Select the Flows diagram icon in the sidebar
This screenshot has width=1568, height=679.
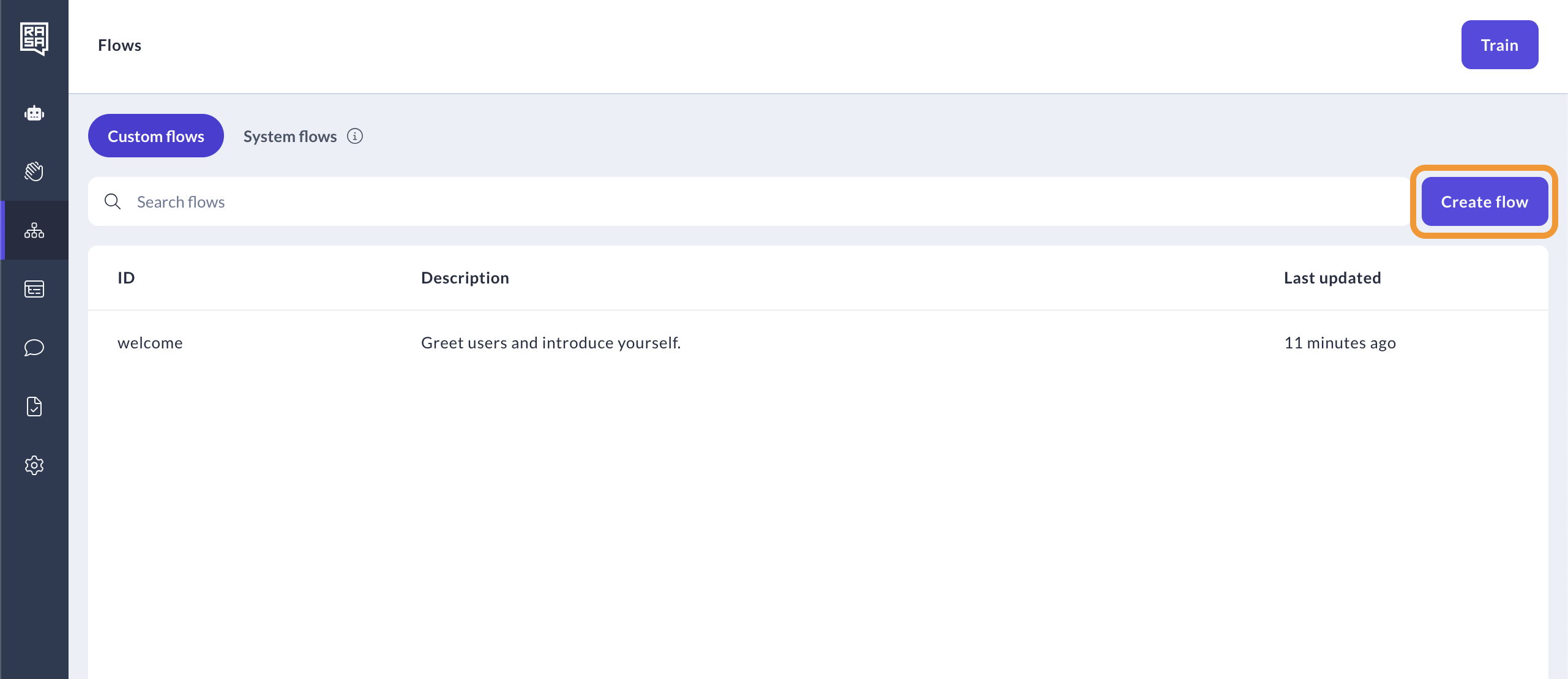pyautogui.click(x=34, y=231)
